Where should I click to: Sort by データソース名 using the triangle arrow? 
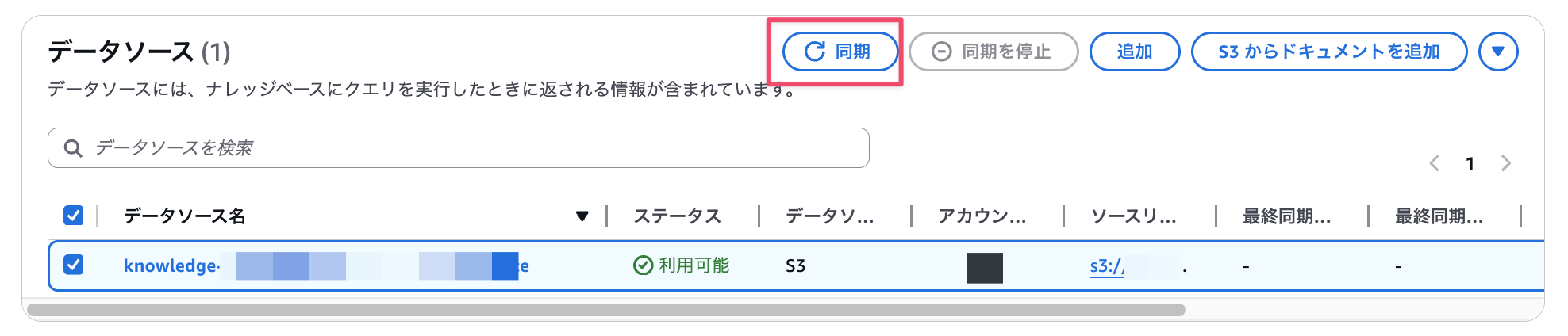pos(582,216)
